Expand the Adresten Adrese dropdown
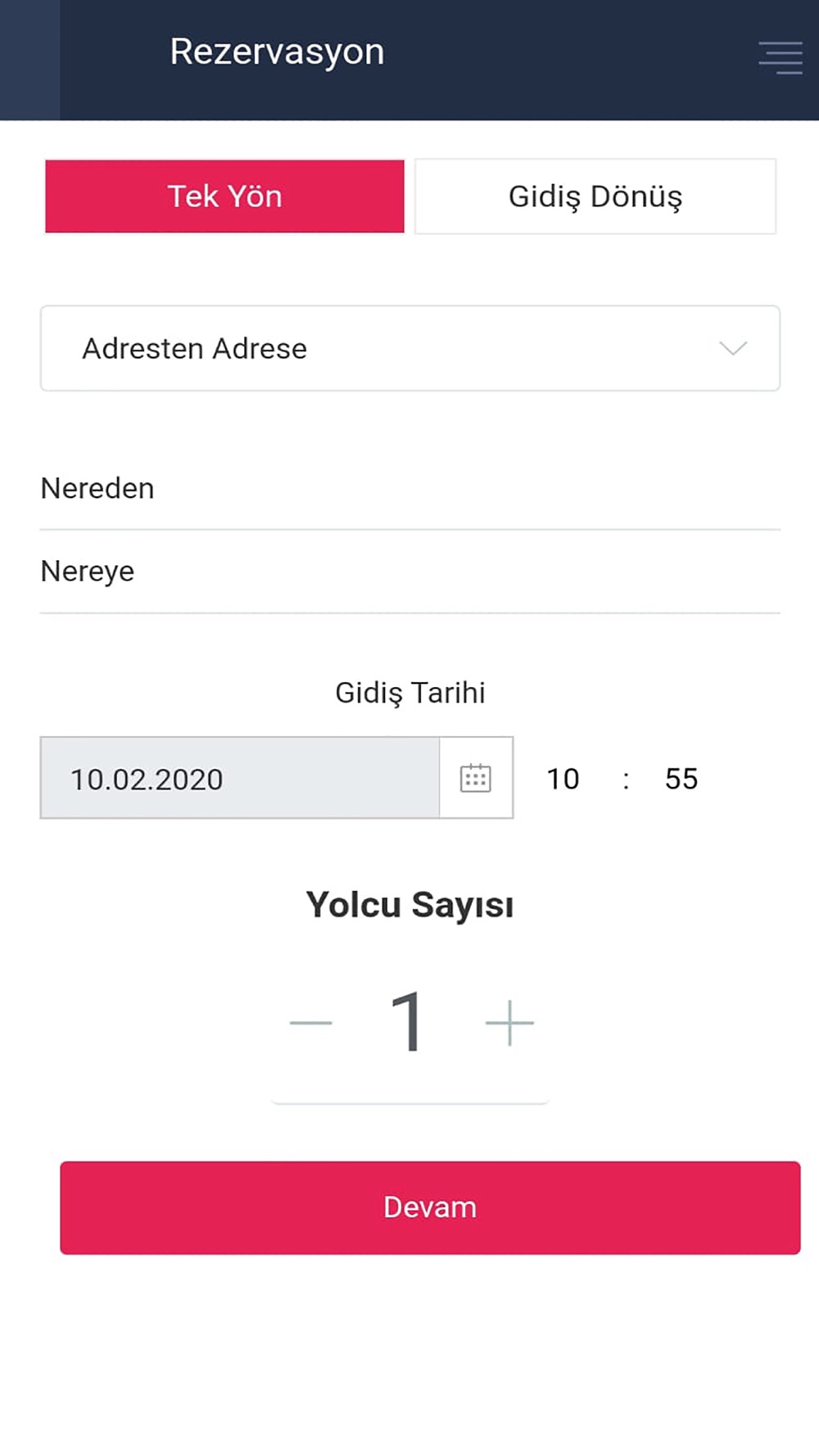 click(410, 348)
